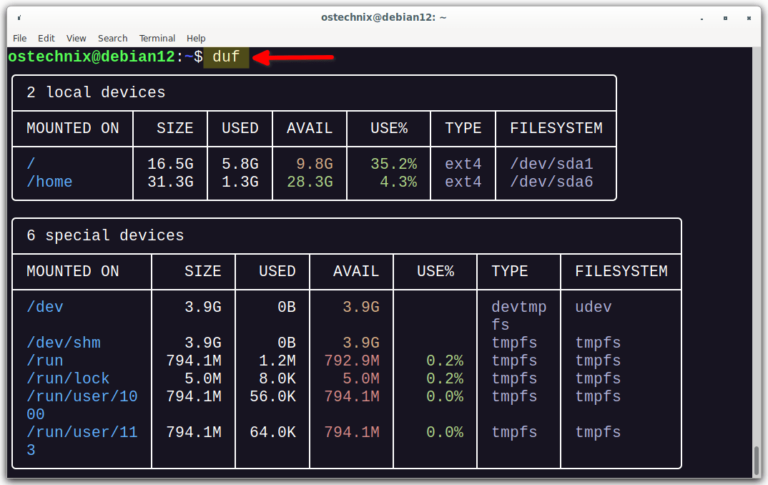This screenshot has height=485, width=768.
Task: Click the /home mount point entry
Action: click(x=49, y=182)
